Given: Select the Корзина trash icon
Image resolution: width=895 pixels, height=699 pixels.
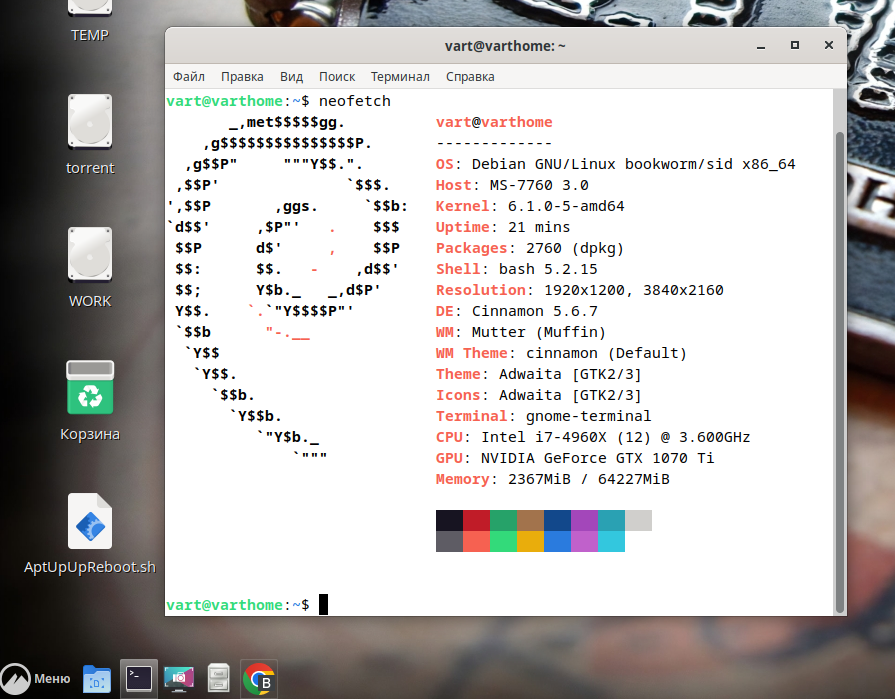Looking at the screenshot, I should pyautogui.click(x=90, y=401).
